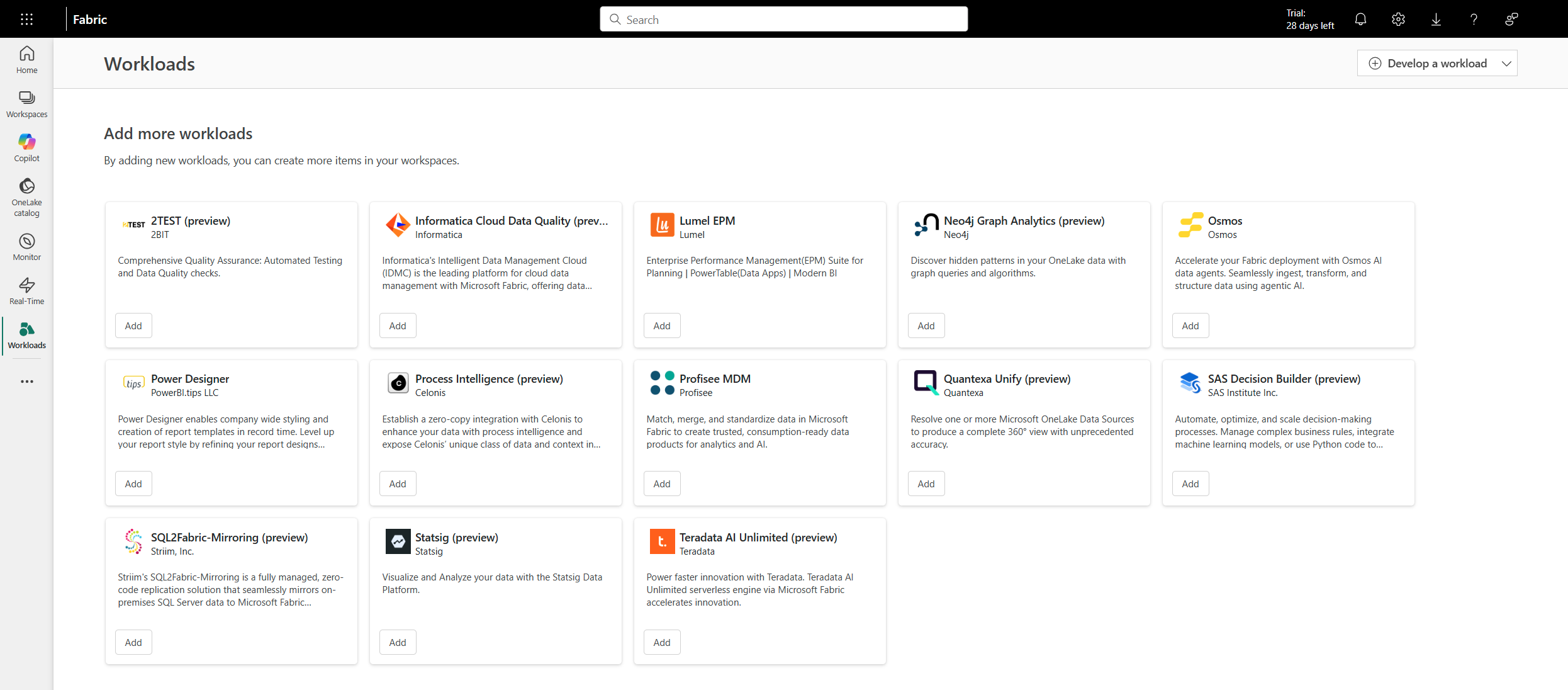Open Profisee MDM workload title

click(x=715, y=379)
